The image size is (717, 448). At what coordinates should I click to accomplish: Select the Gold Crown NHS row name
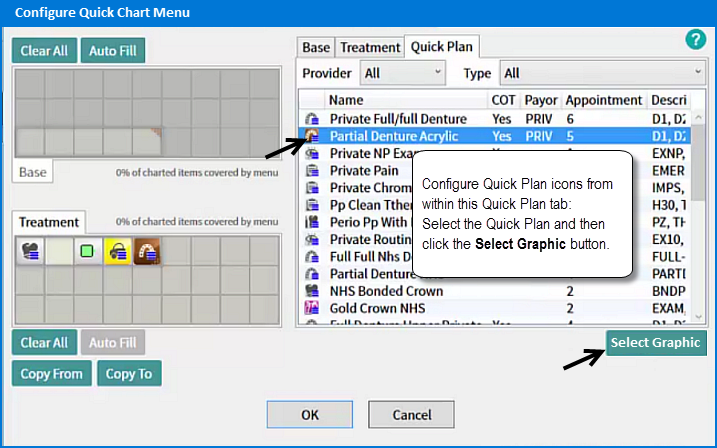tap(377, 308)
